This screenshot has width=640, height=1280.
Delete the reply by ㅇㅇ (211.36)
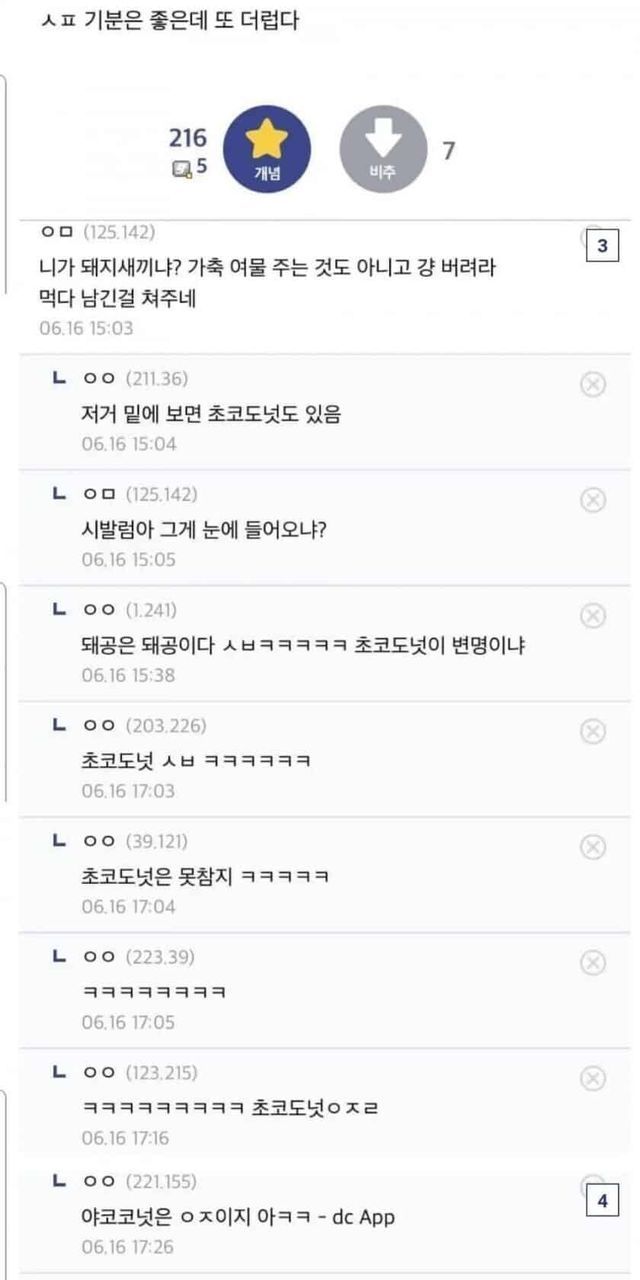coord(593,384)
